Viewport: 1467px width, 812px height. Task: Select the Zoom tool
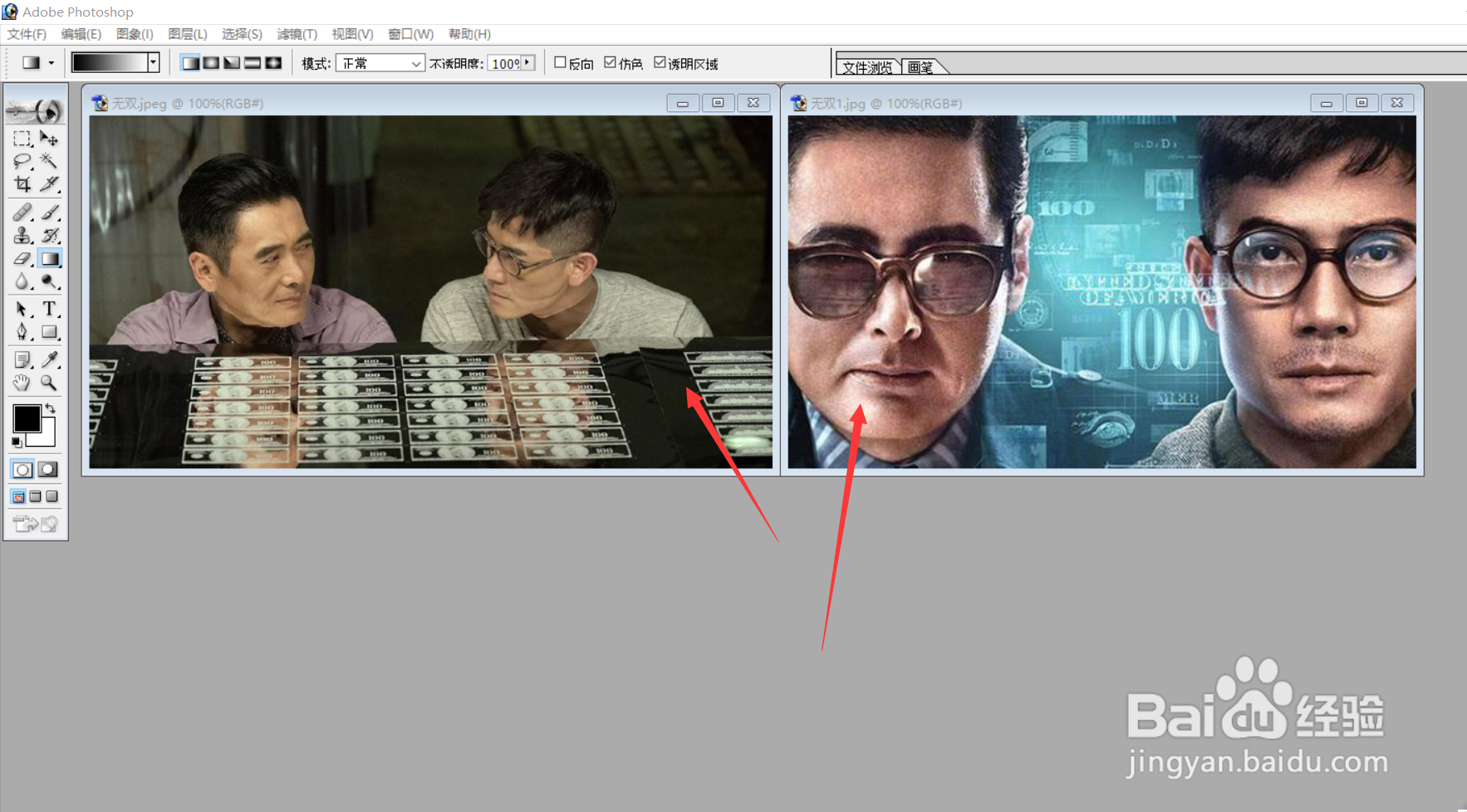point(49,383)
